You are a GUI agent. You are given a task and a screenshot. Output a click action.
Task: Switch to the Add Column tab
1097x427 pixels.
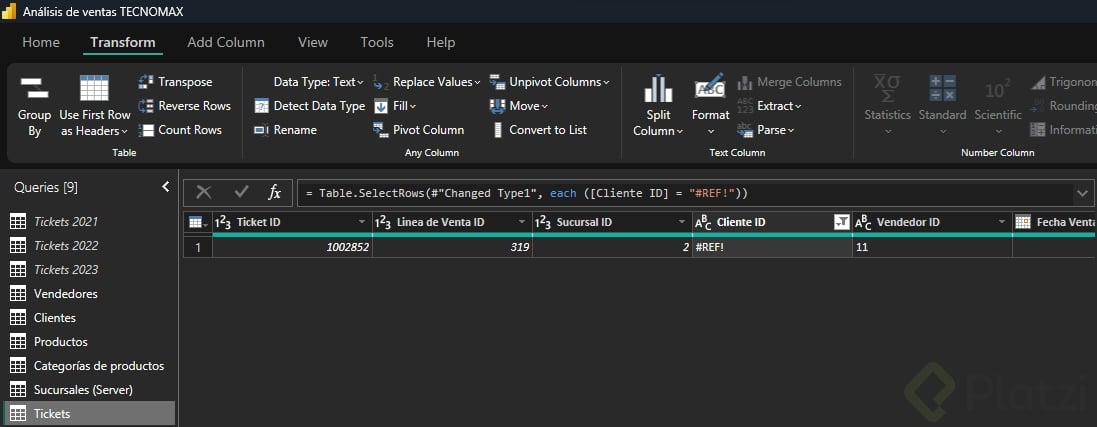click(226, 42)
